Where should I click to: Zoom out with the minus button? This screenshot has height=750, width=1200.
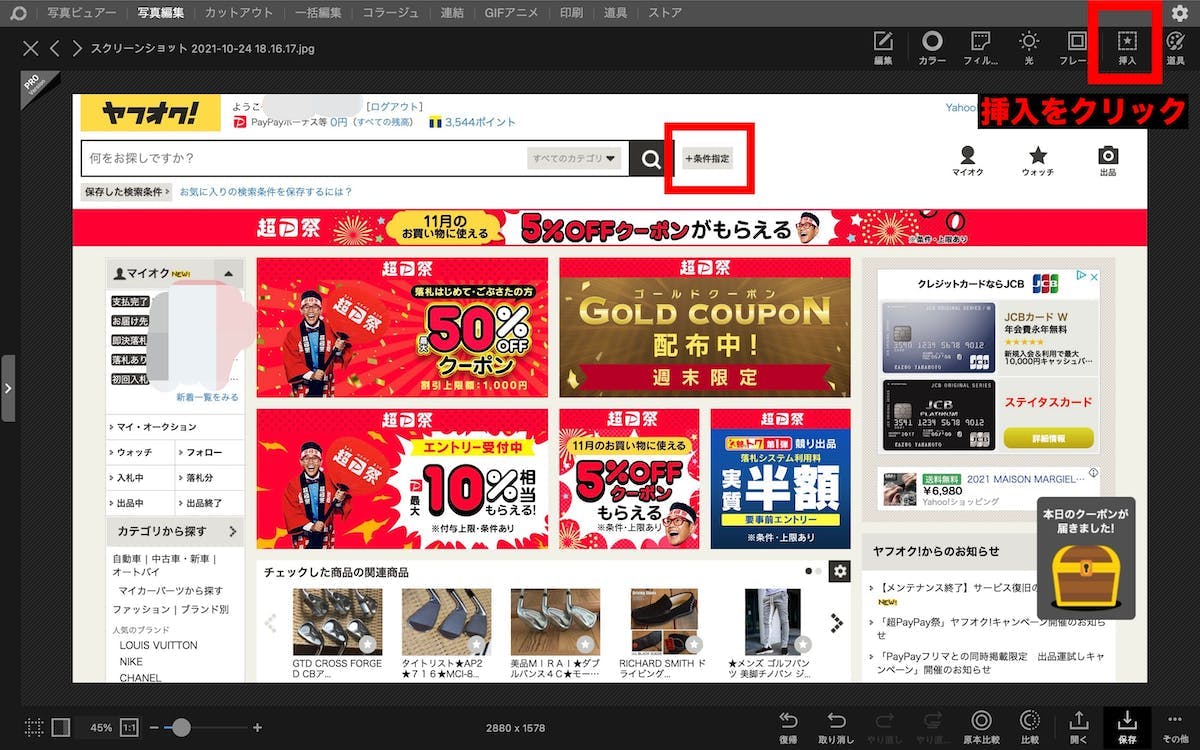pos(154,728)
